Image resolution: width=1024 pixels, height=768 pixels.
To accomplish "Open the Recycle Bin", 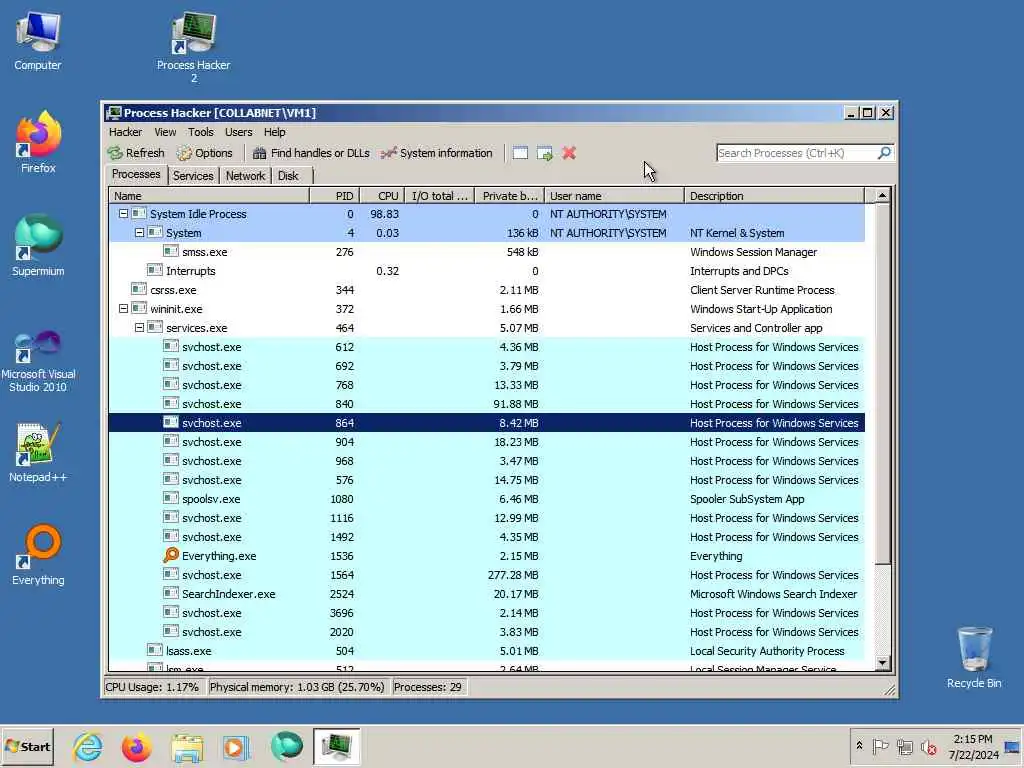I will pyautogui.click(x=974, y=657).
